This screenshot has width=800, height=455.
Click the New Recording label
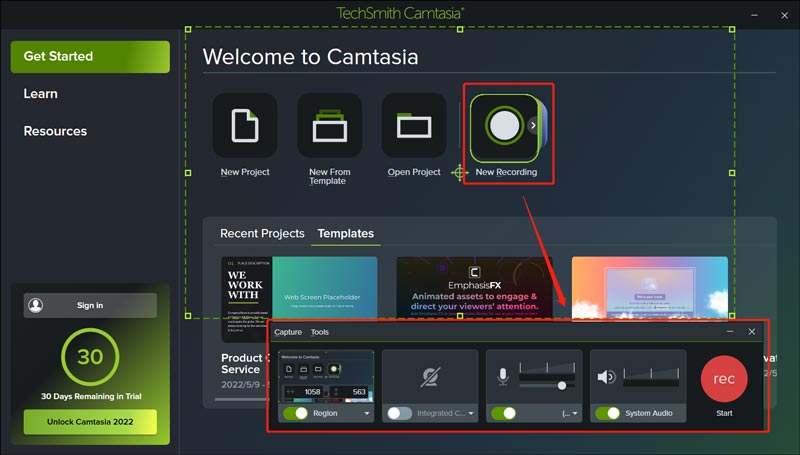(x=506, y=172)
